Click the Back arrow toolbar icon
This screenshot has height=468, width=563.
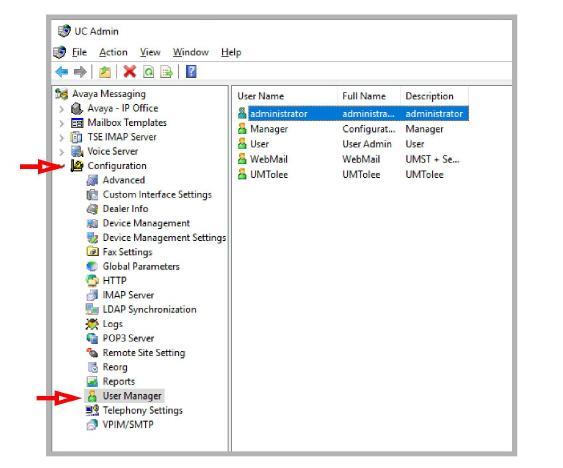(x=62, y=71)
